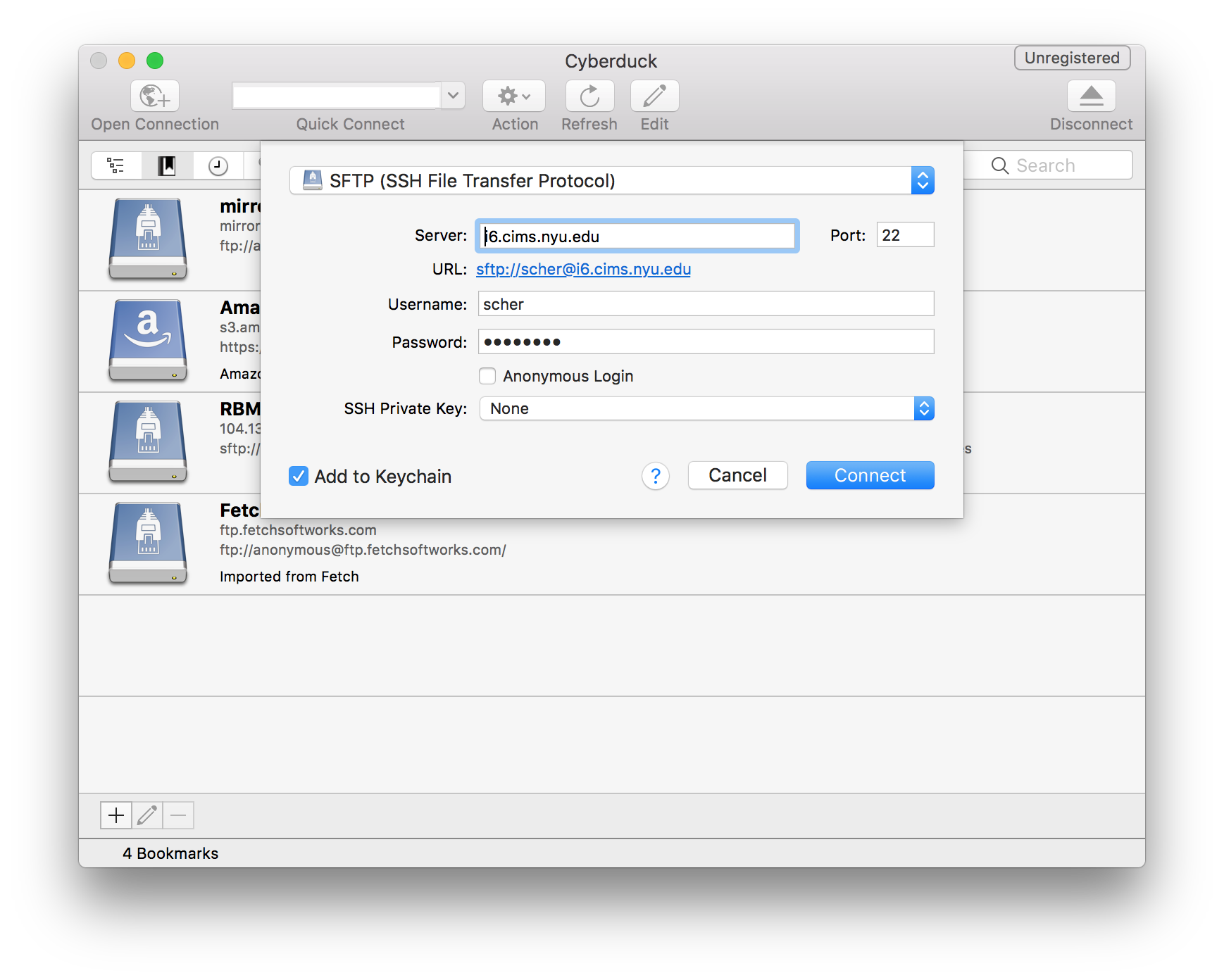This screenshot has height=980, width=1224.
Task: Click the green zoom window button
Action: coord(155,61)
